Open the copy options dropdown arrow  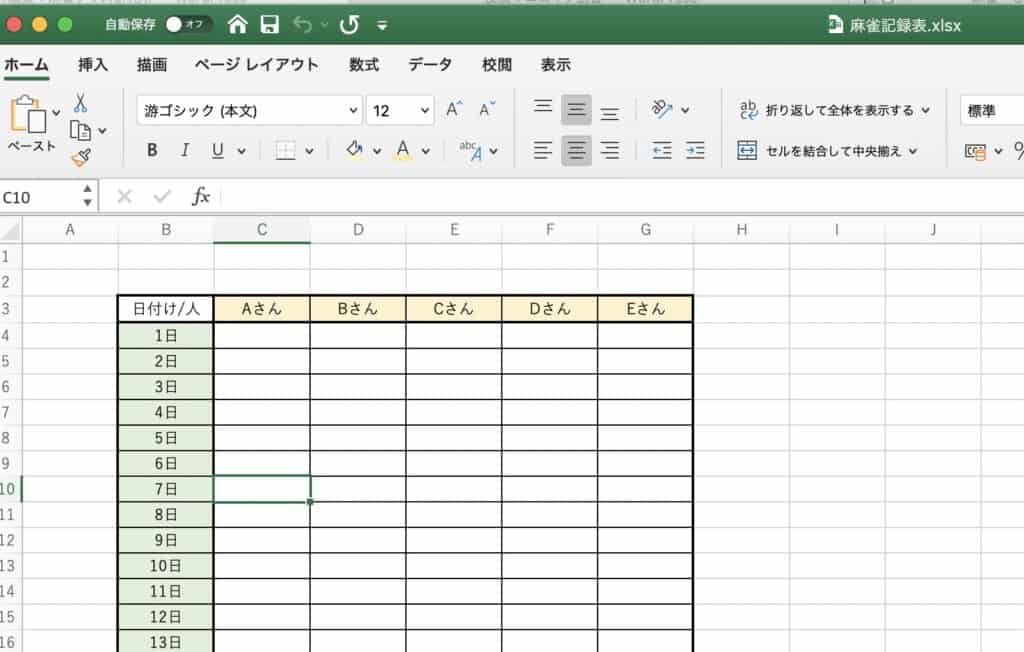(x=103, y=131)
